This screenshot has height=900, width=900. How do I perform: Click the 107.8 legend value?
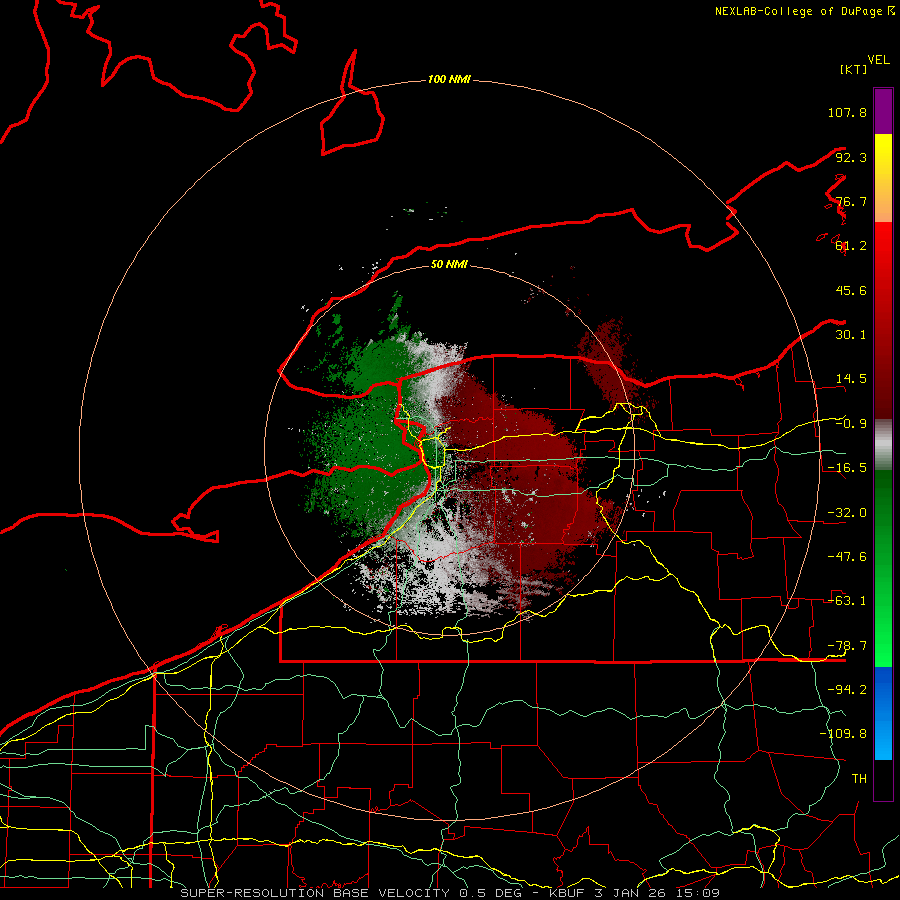coord(847,112)
